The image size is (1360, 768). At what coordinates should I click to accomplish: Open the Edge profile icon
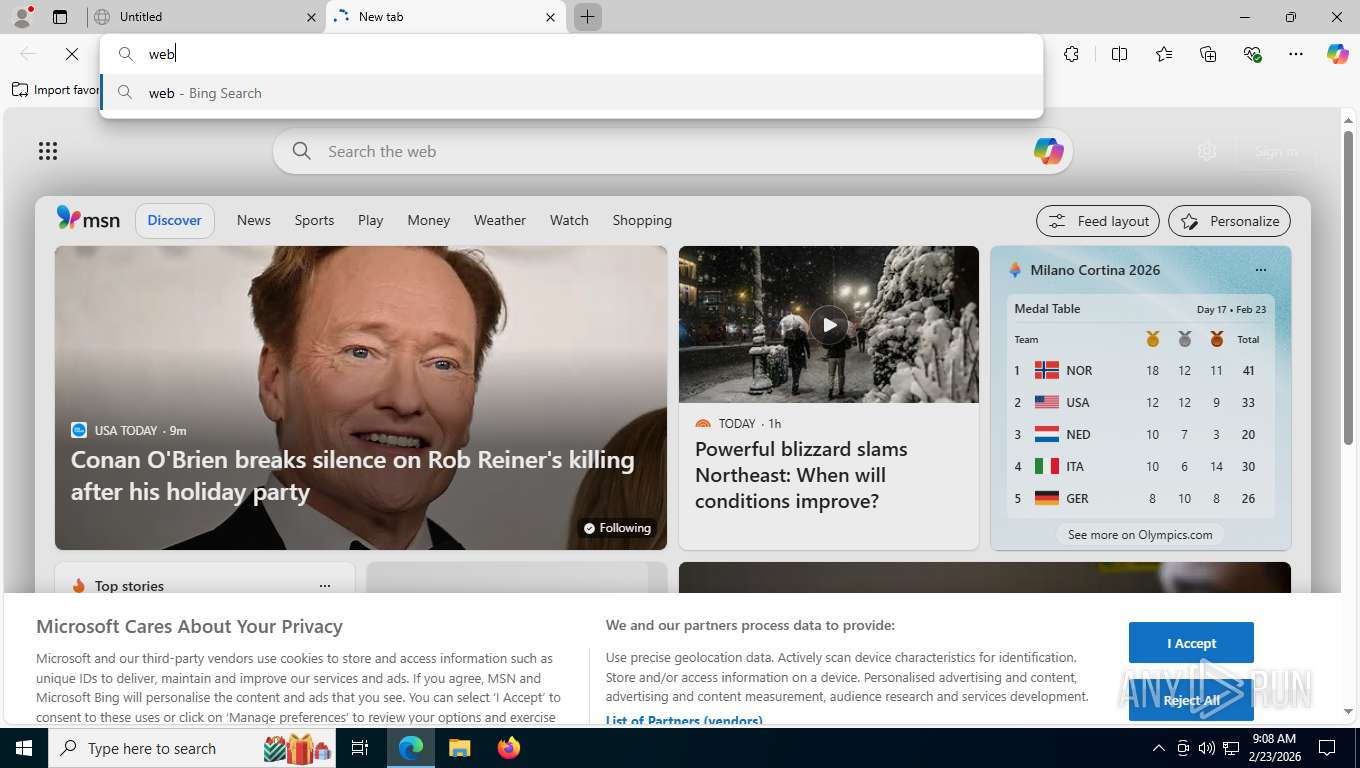pyautogui.click(x=22, y=16)
